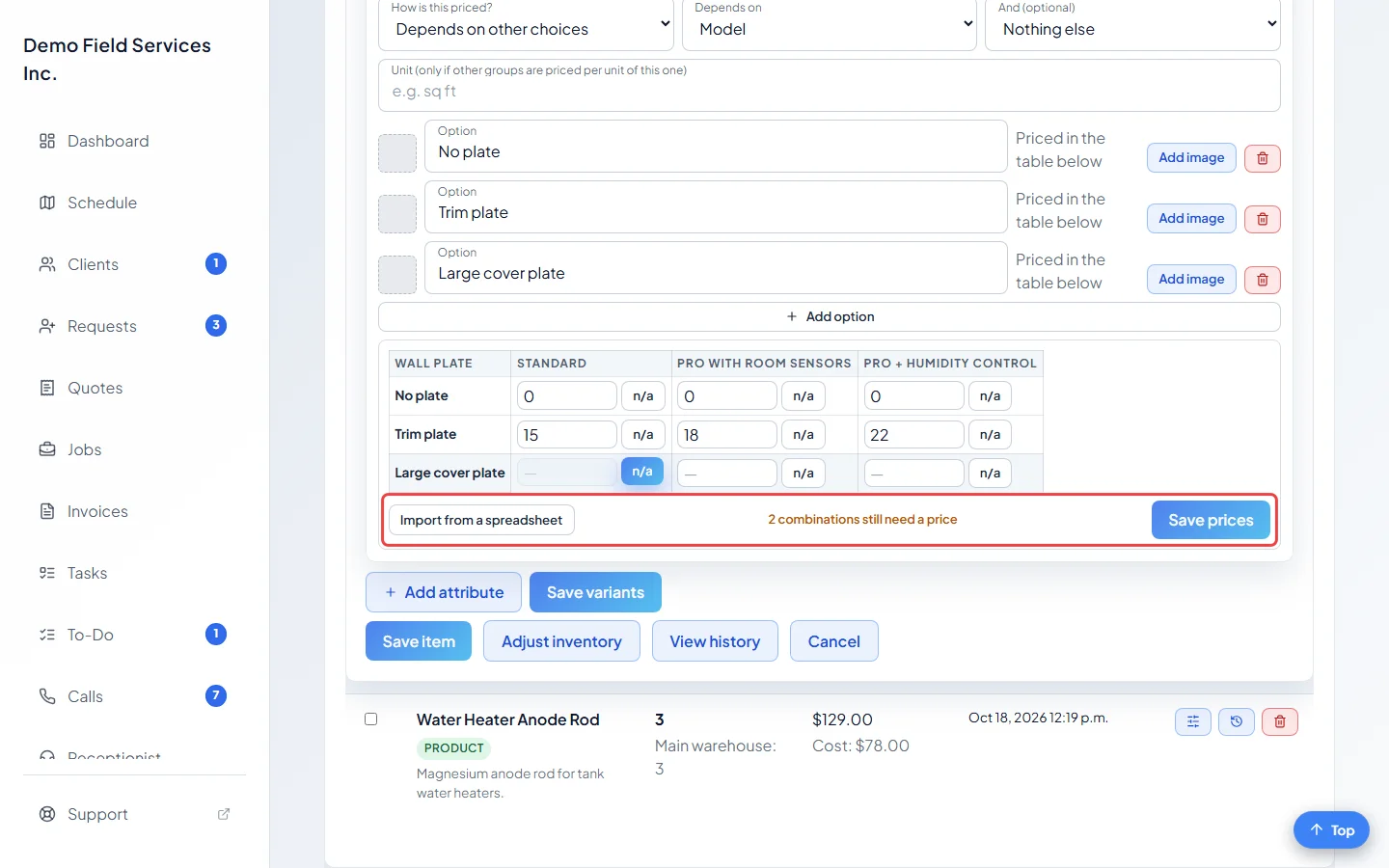This screenshot has width=1389, height=868.
Task: Delete Water Heater Anode Rod with trash icon
Action: (1280, 721)
